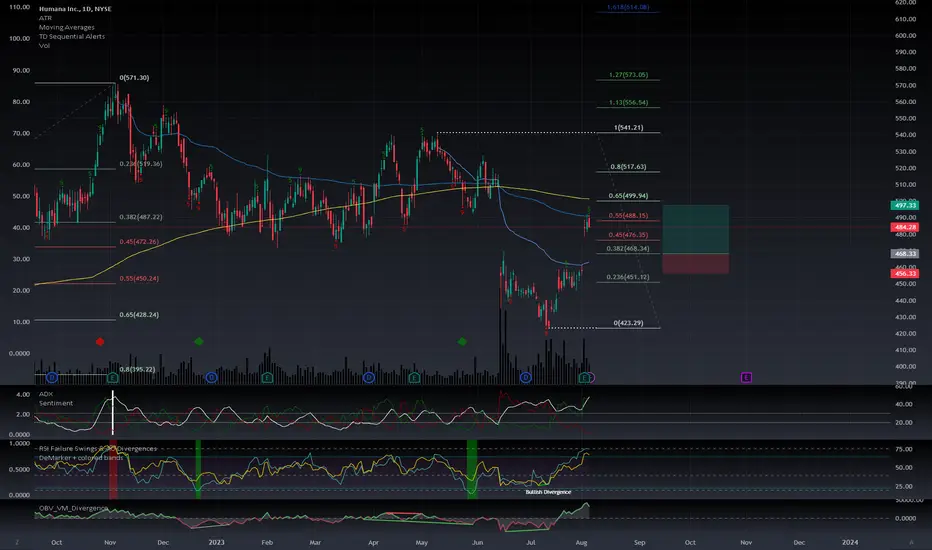Select the 0.382(487.22) left Fibonacci label
The height and width of the screenshot is (550, 932).
pos(141,217)
